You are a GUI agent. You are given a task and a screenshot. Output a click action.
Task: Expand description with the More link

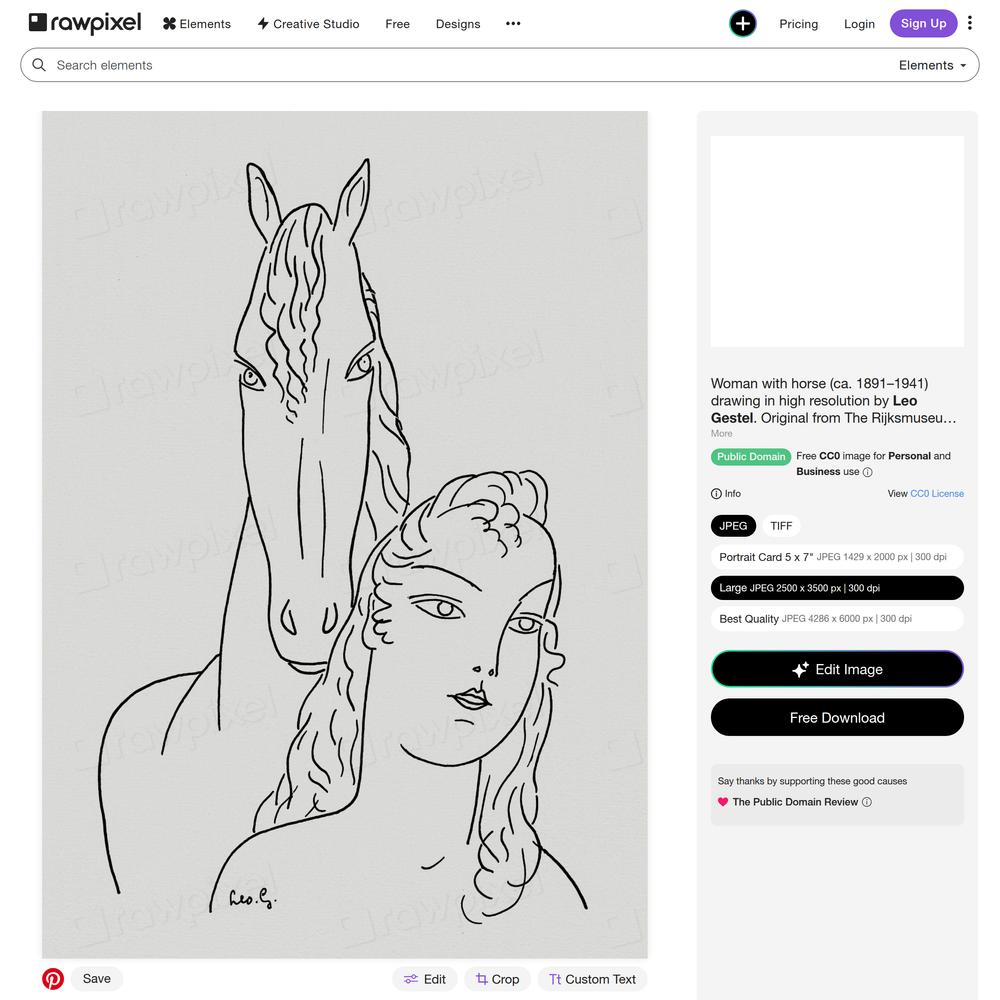click(x=721, y=434)
